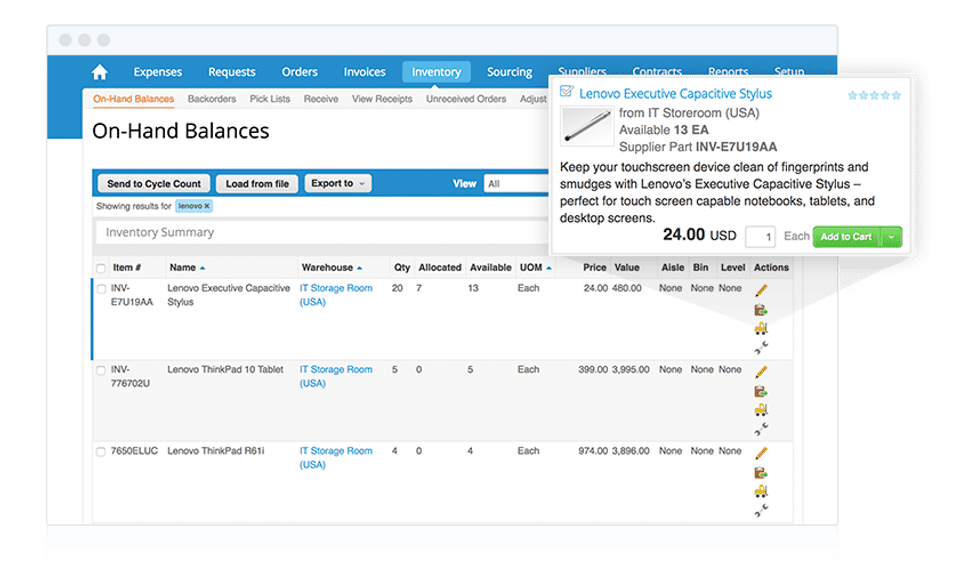Switch to On-Hand Balances subtab
Screen dimensions: 960x588
pos(133,99)
